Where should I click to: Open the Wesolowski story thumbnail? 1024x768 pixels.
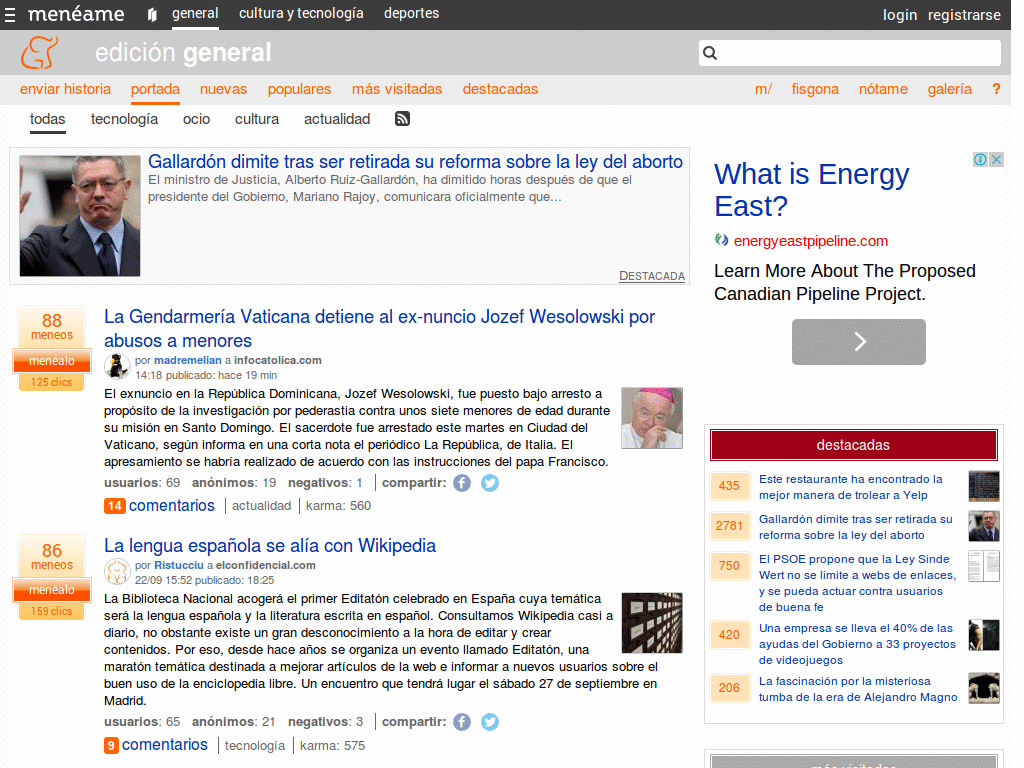click(652, 418)
